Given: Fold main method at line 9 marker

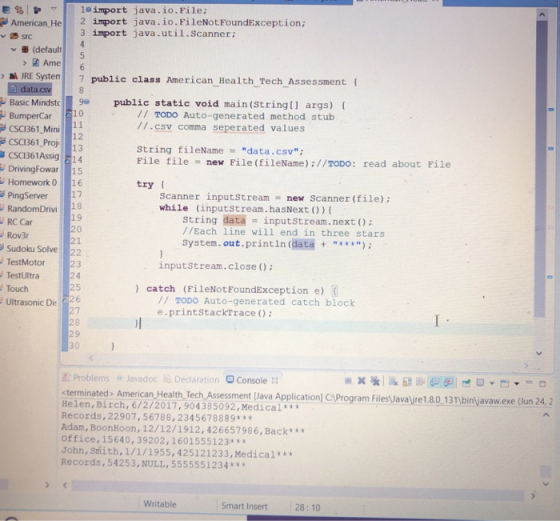Looking at the screenshot, I should pyautogui.click(x=87, y=102).
